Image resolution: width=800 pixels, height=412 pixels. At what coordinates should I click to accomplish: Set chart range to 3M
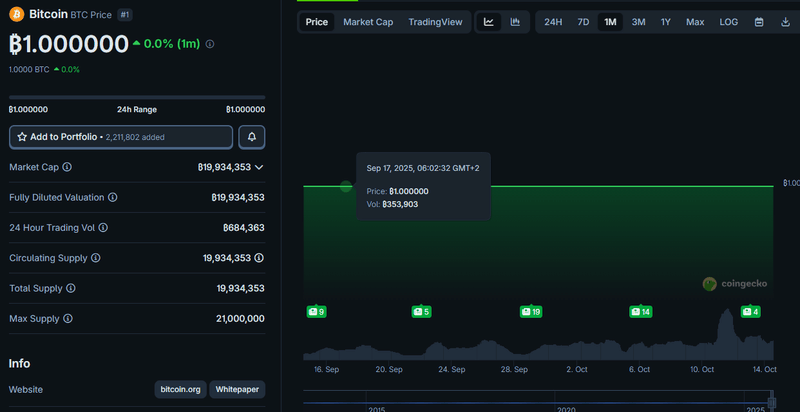click(638, 22)
